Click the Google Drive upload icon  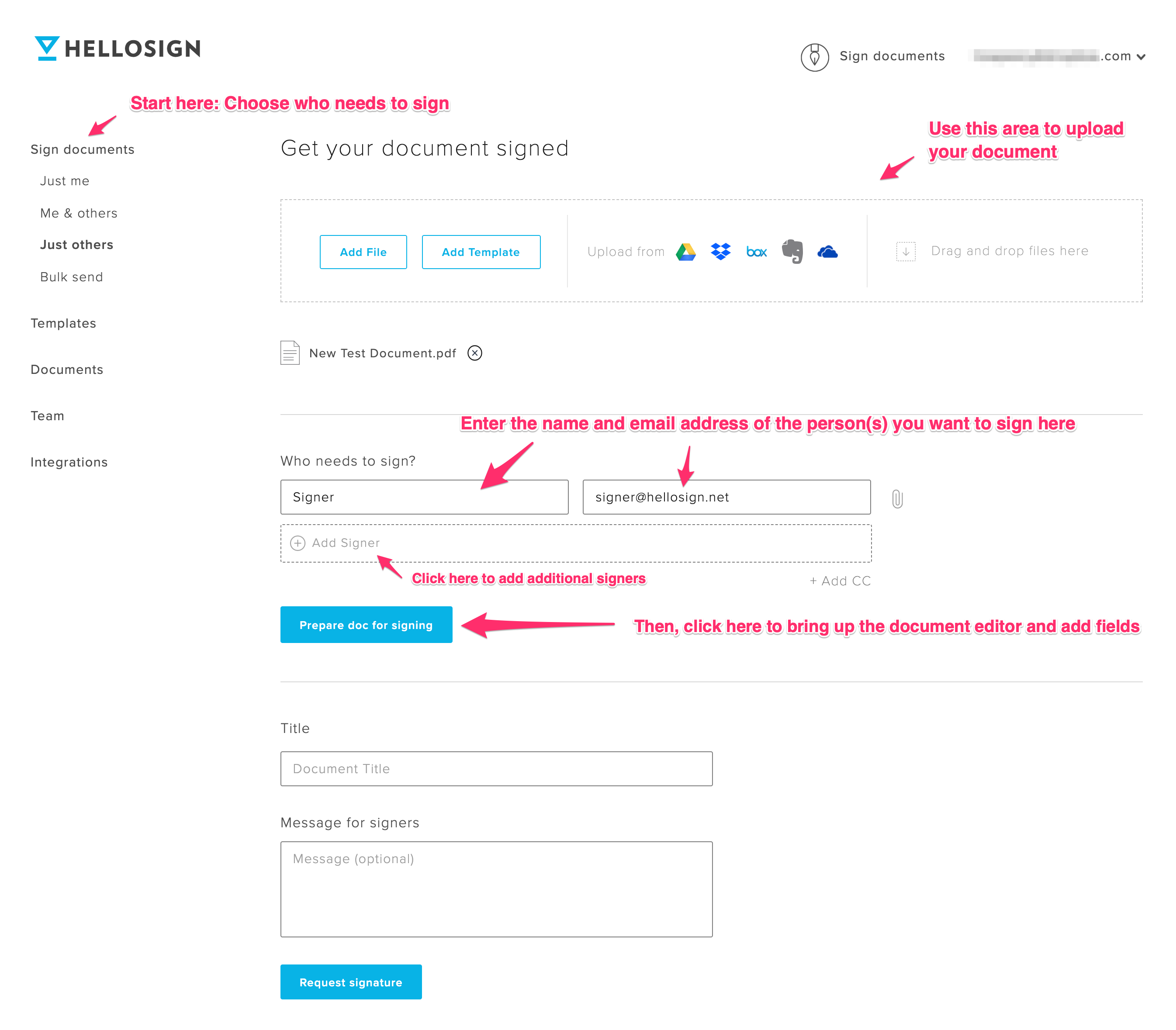click(686, 252)
